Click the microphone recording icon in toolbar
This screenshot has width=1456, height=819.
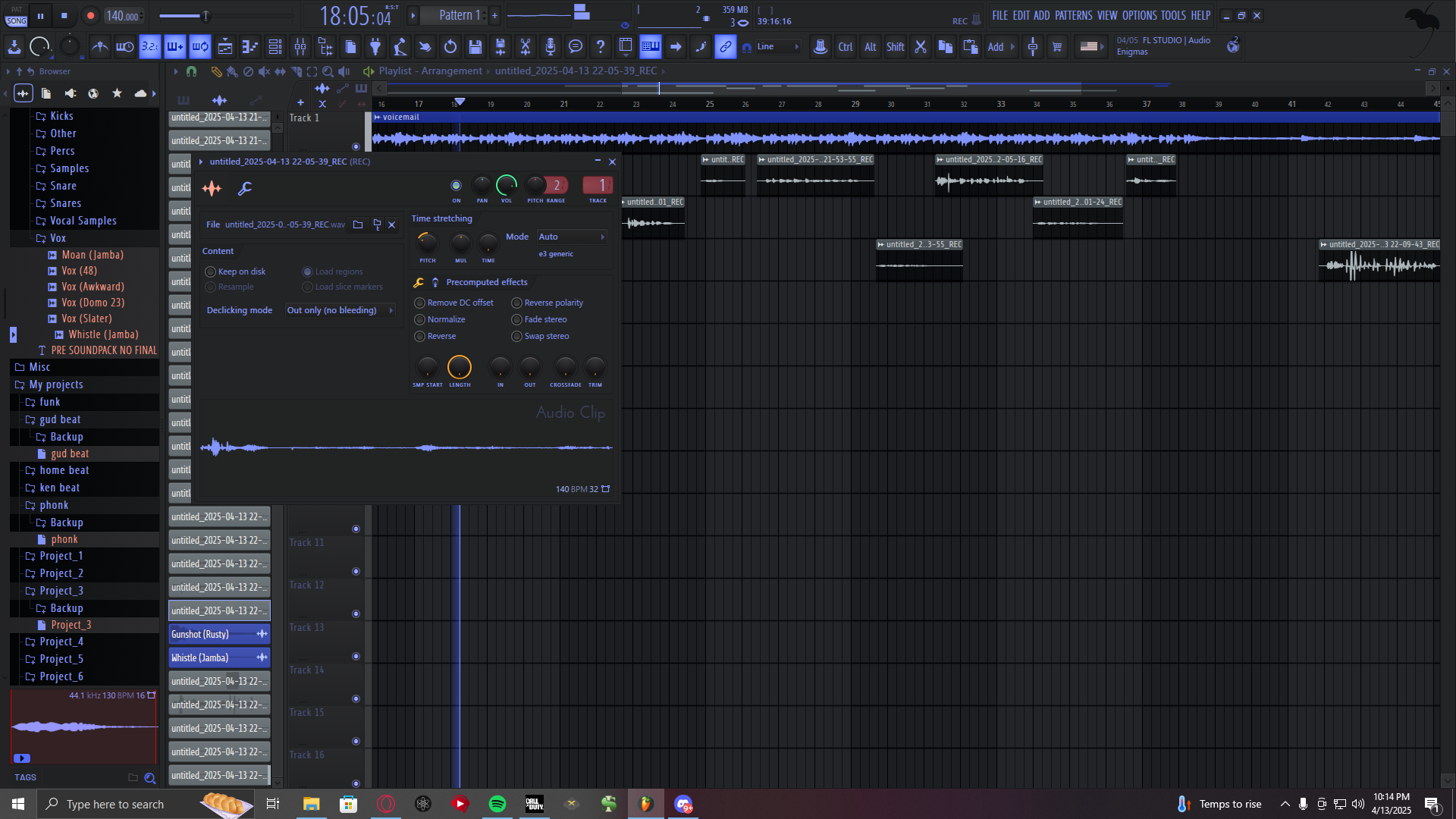tap(551, 47)
